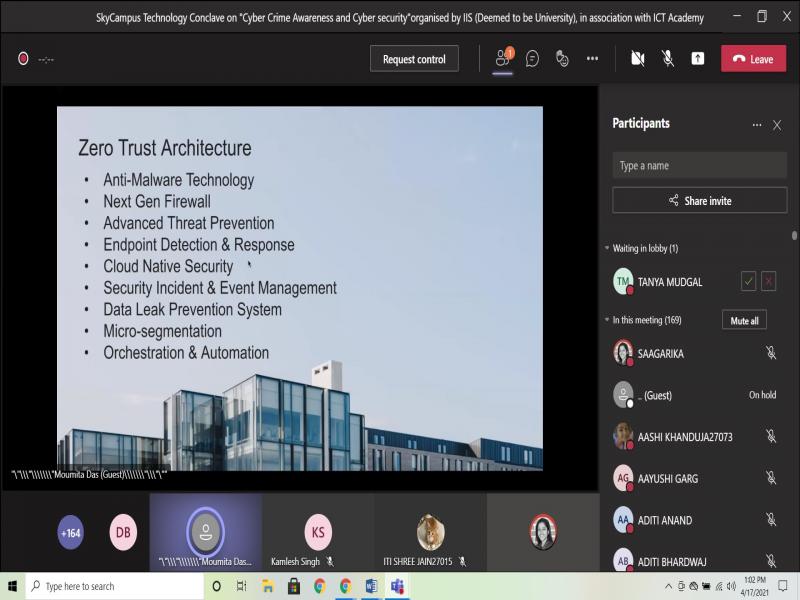800x600 pixels.
Task: Open the meeting chat panel
Action: pos(532,59)
